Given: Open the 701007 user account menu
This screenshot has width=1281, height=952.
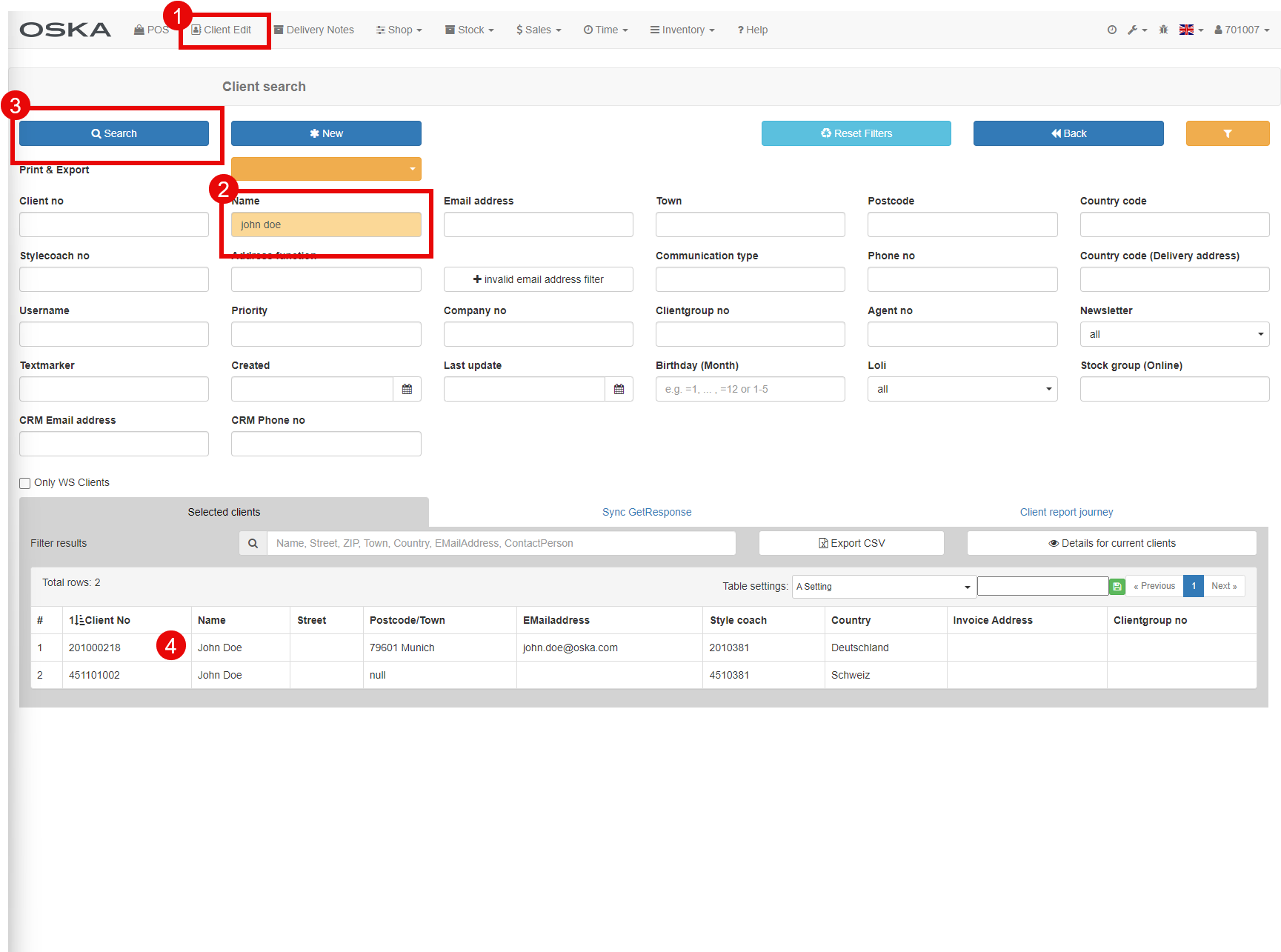Looking at the screenshot, I should click(x=1242, y=30).
